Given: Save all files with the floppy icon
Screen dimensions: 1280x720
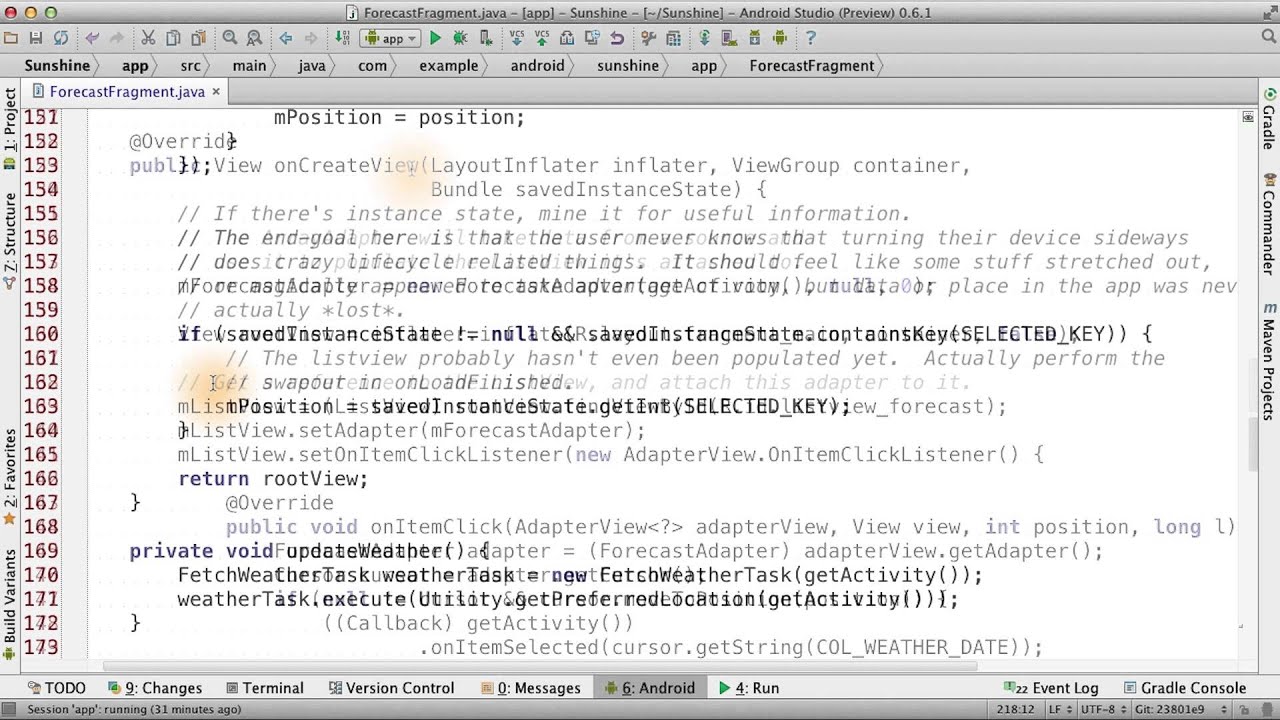Looking at the screenshot, I should [x=36, y=38].
